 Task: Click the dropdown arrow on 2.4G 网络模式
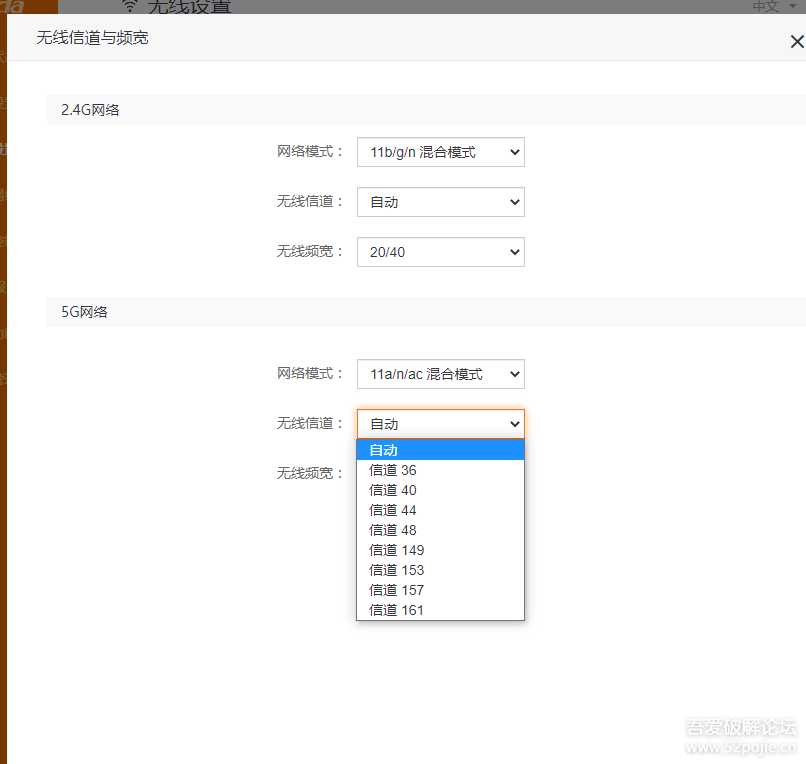tap(513, 152)
